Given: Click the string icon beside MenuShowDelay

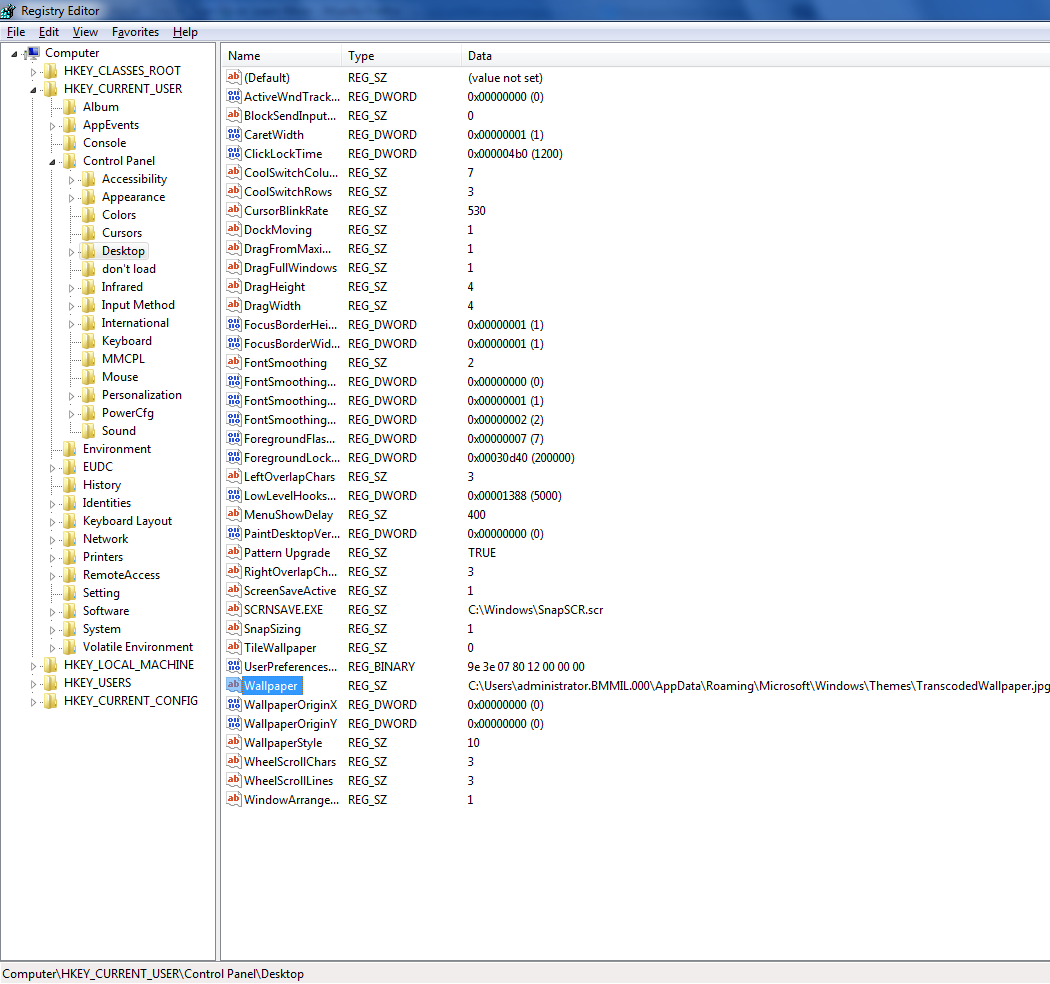Looking at the screenshot, I should 233,514.
